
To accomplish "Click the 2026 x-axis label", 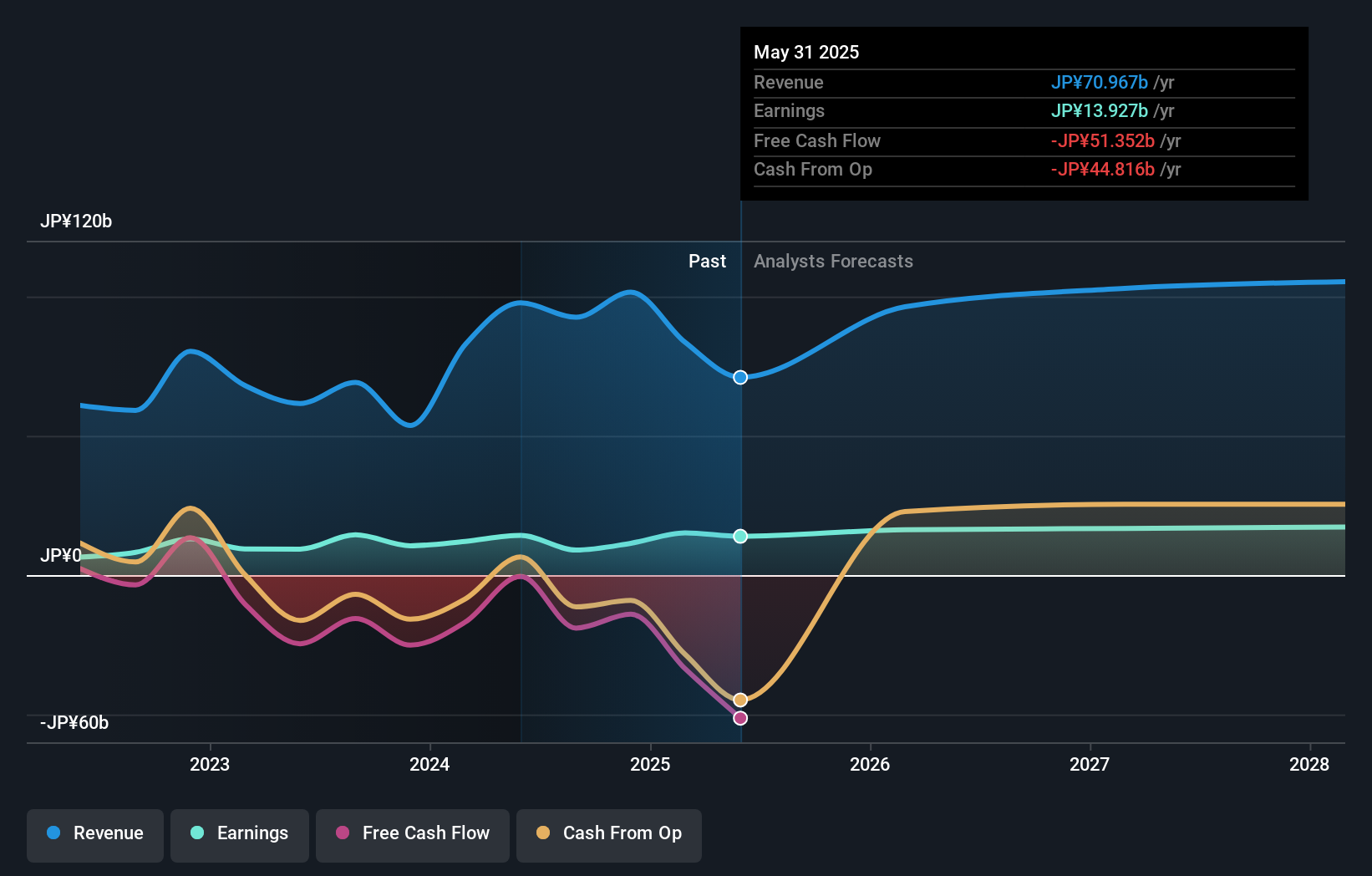I will (870, 764).
